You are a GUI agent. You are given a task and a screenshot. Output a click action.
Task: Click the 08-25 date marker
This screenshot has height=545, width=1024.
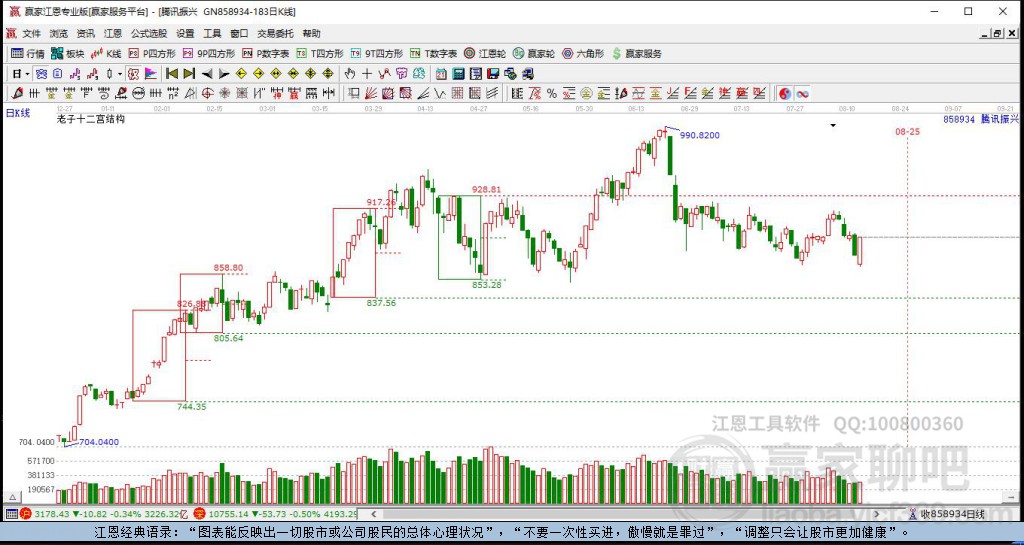tap(908, 131)
